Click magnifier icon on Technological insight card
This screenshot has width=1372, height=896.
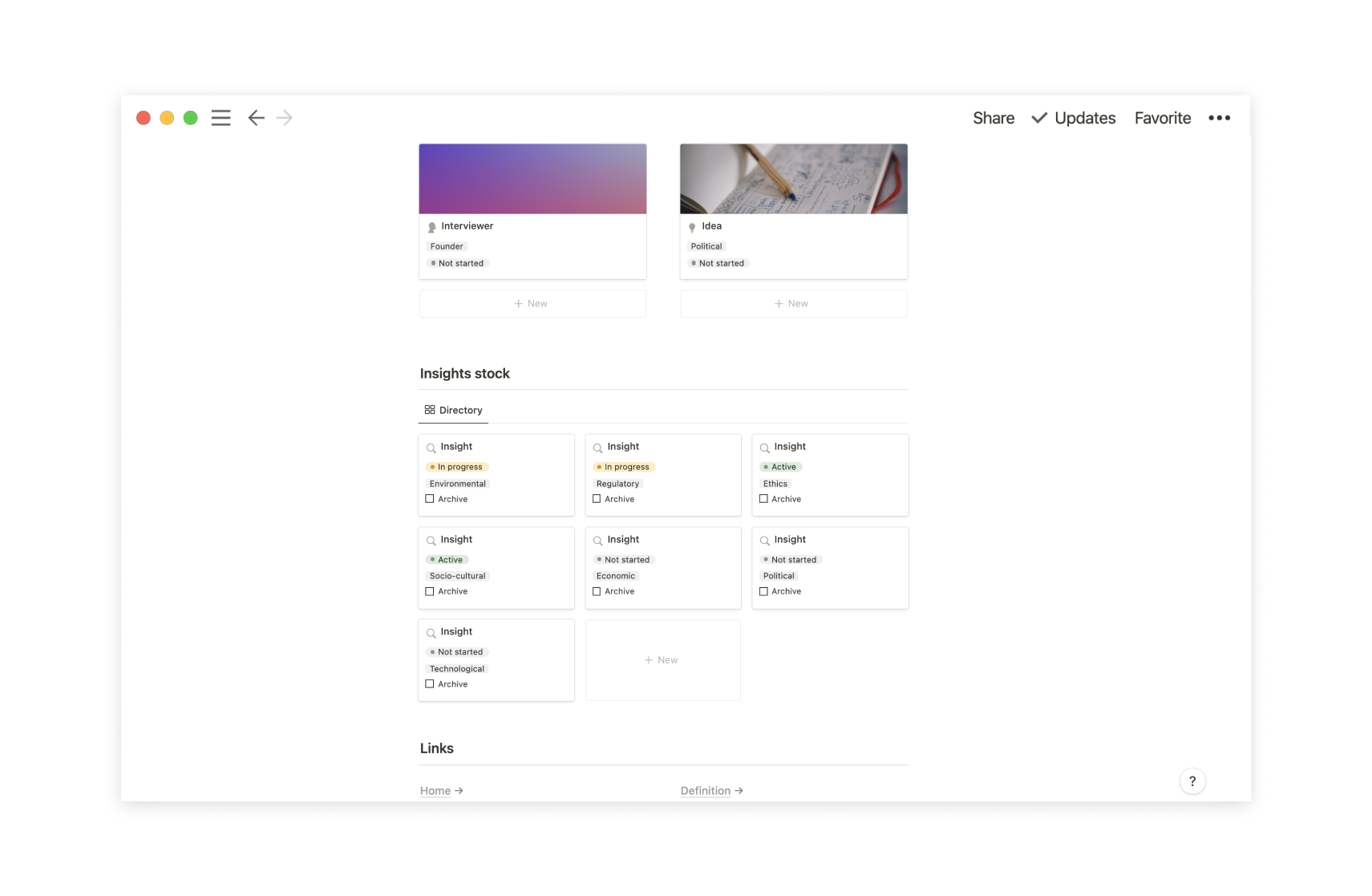[x=431, y=633]
